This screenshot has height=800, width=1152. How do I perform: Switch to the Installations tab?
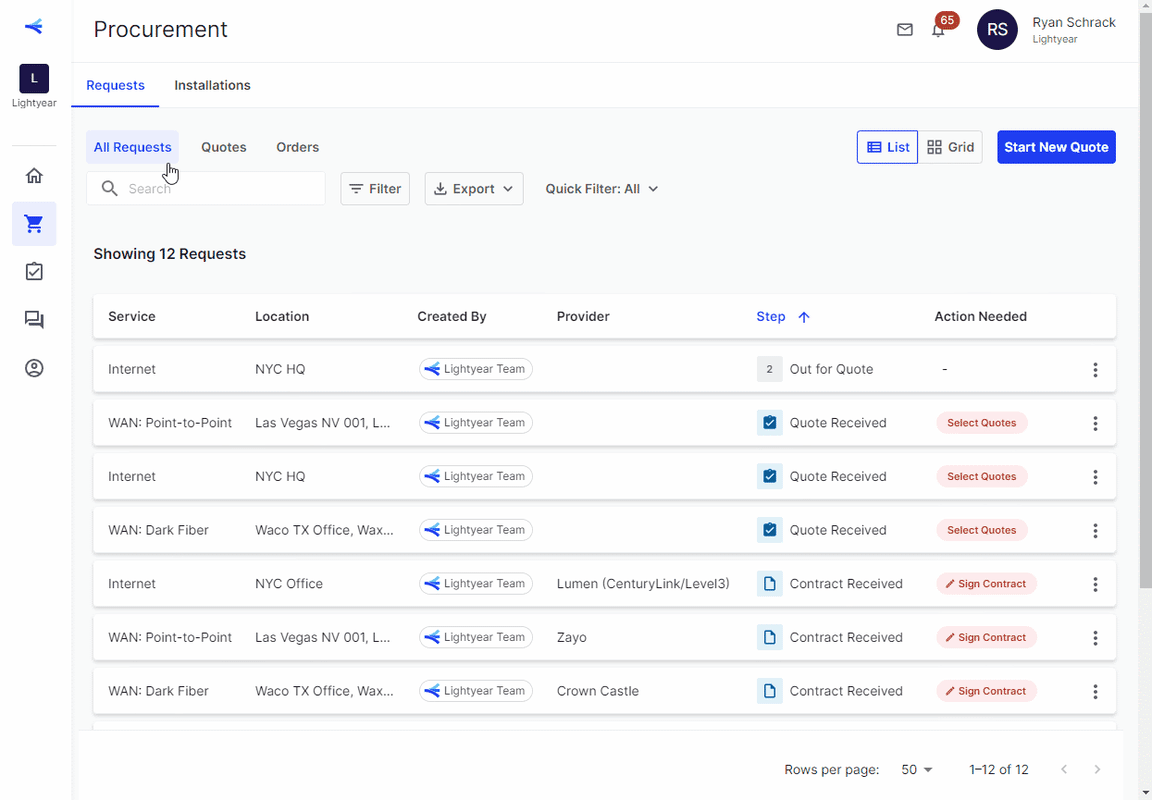point(212,85)
